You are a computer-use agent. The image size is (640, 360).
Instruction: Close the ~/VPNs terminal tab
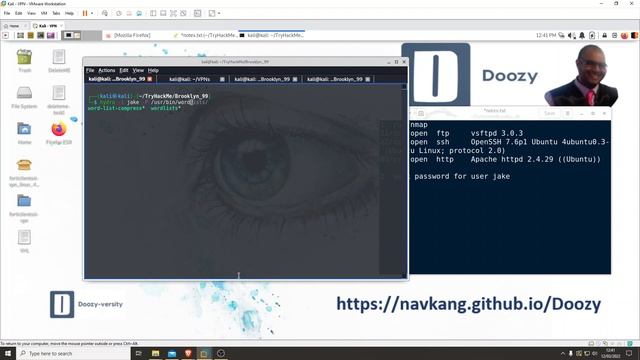coord(222,79)
